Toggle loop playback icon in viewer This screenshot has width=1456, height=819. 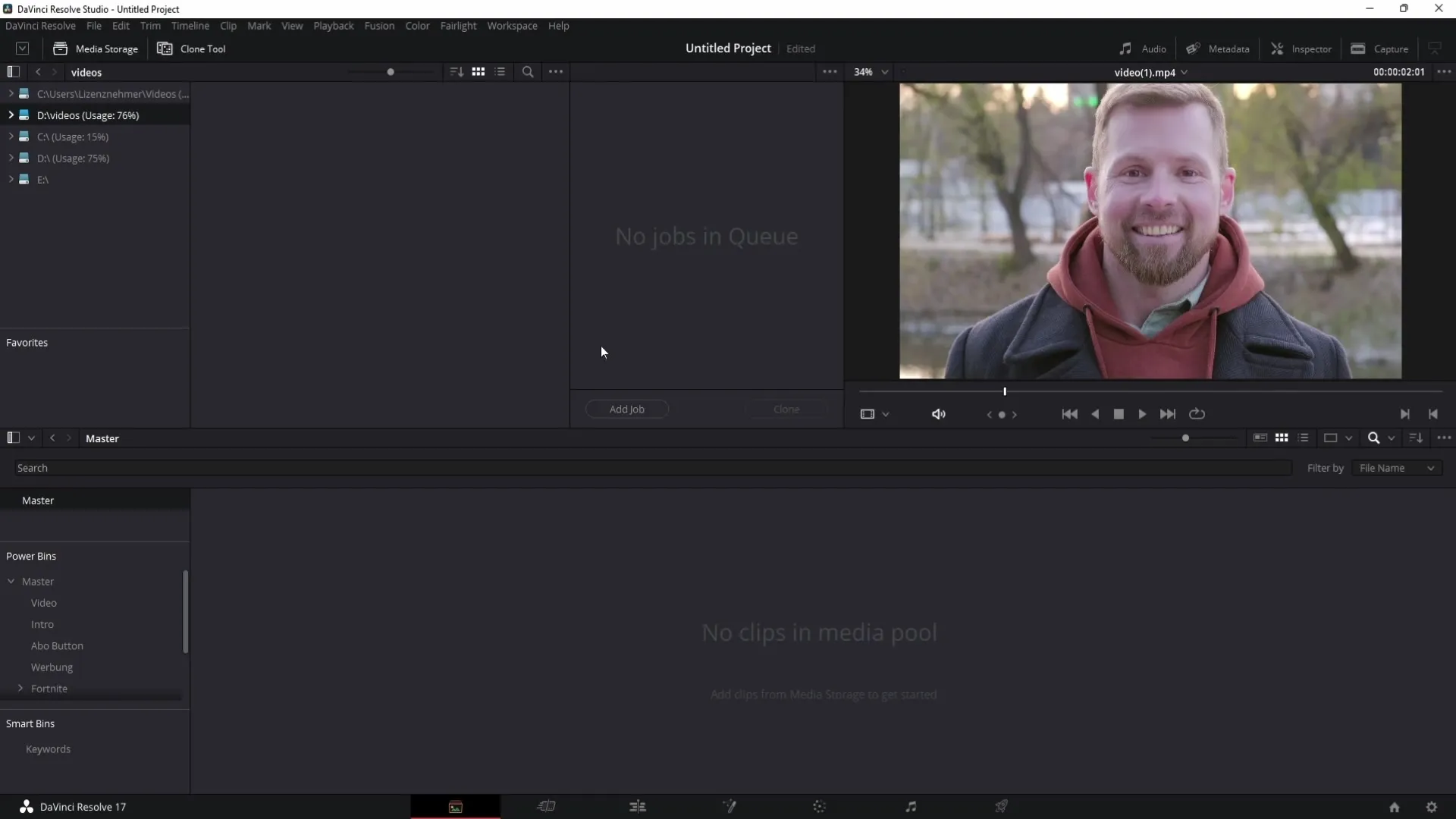click(1198, 413)
